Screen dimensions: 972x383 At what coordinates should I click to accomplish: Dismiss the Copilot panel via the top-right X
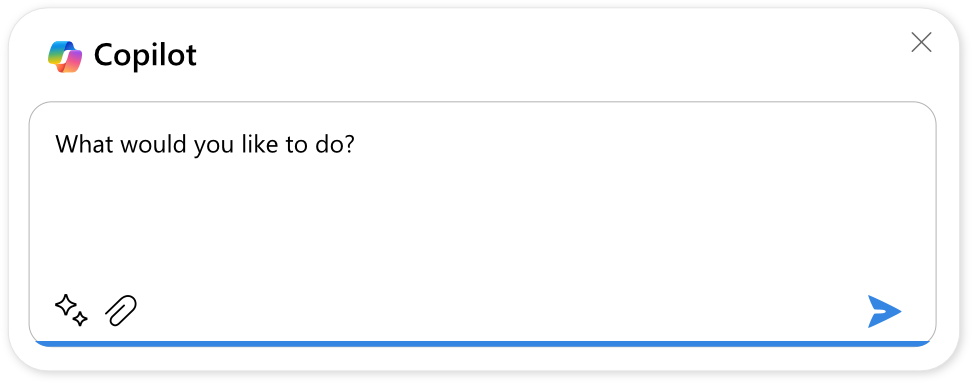click(x=921, y=43)
